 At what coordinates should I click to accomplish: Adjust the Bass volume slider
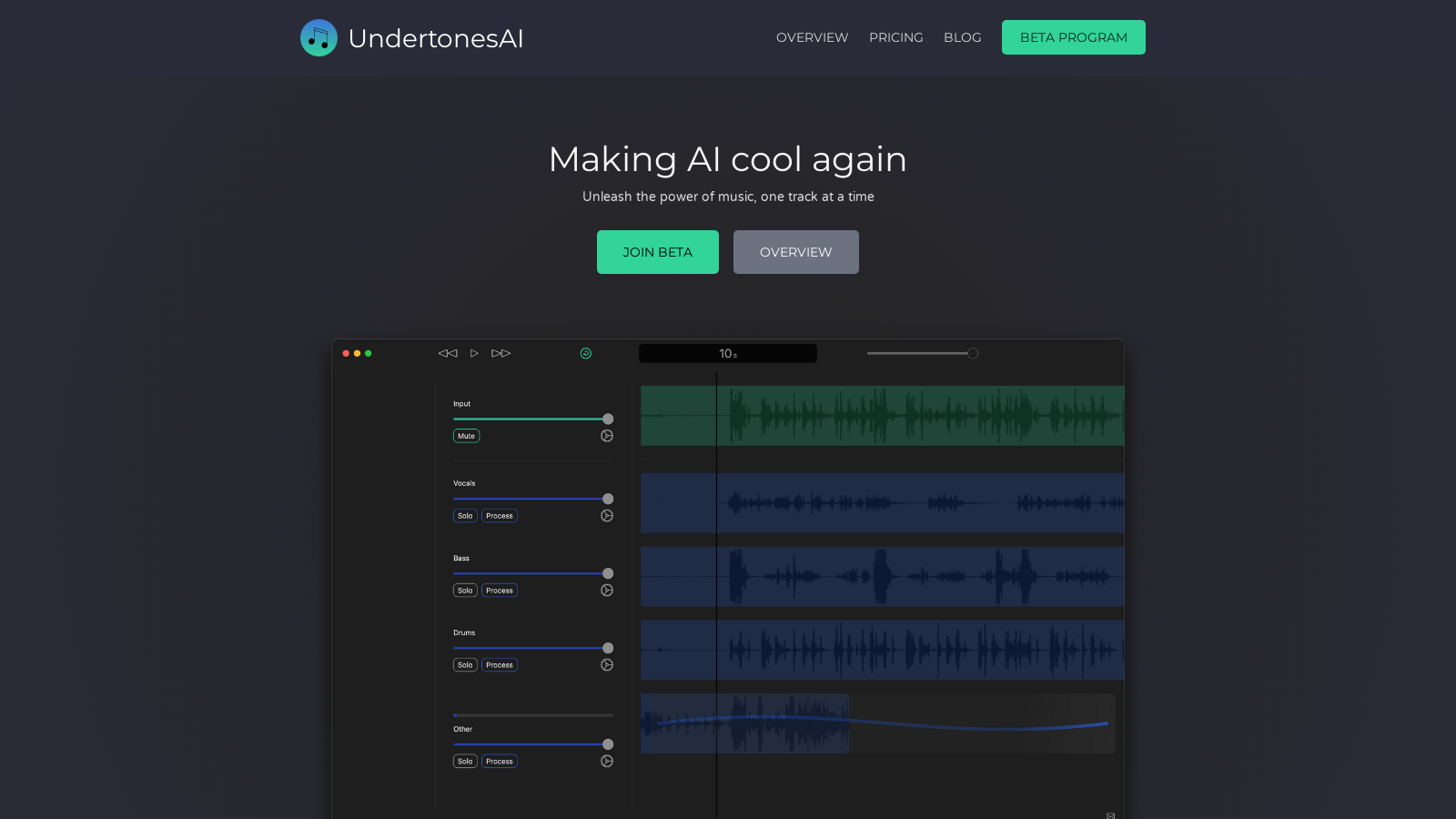[x=533, y=573]
